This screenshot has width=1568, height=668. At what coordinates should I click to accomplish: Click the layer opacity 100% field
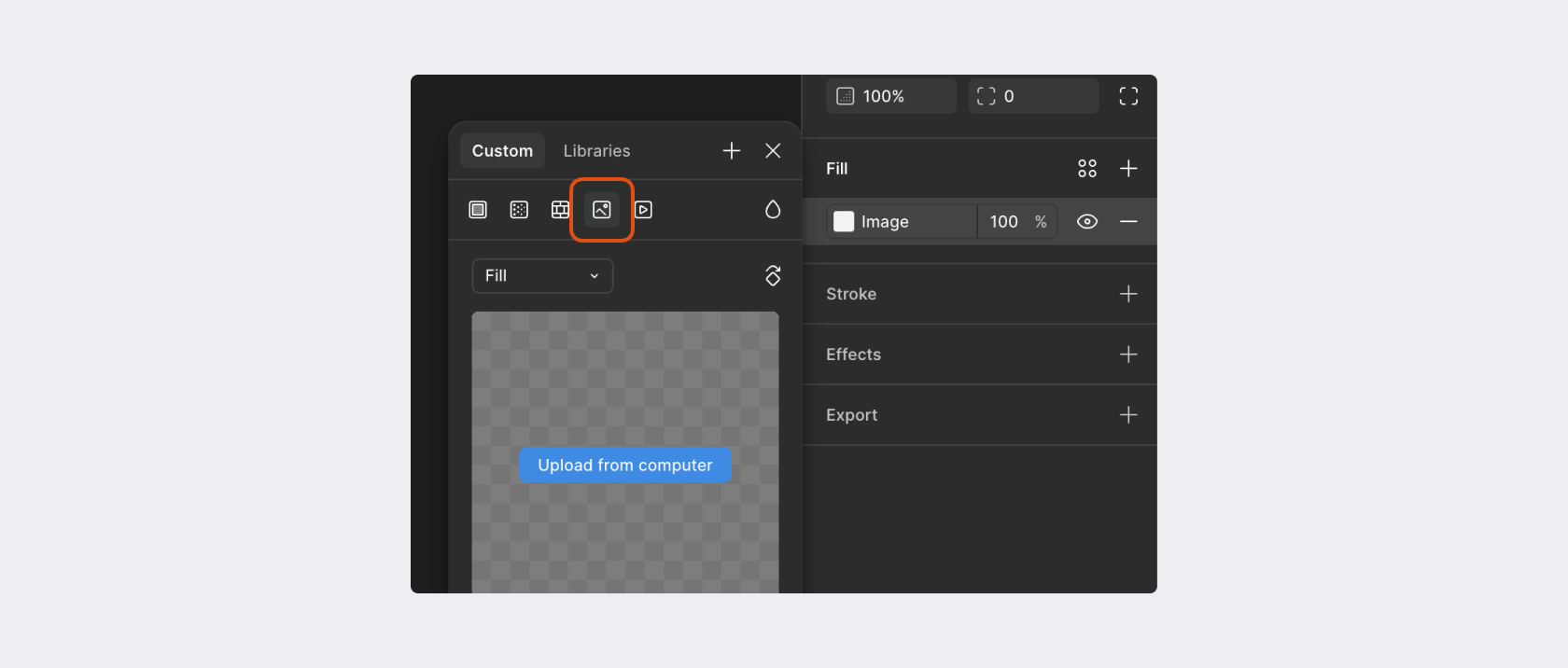pyautogui.click(x=891, y=96)
